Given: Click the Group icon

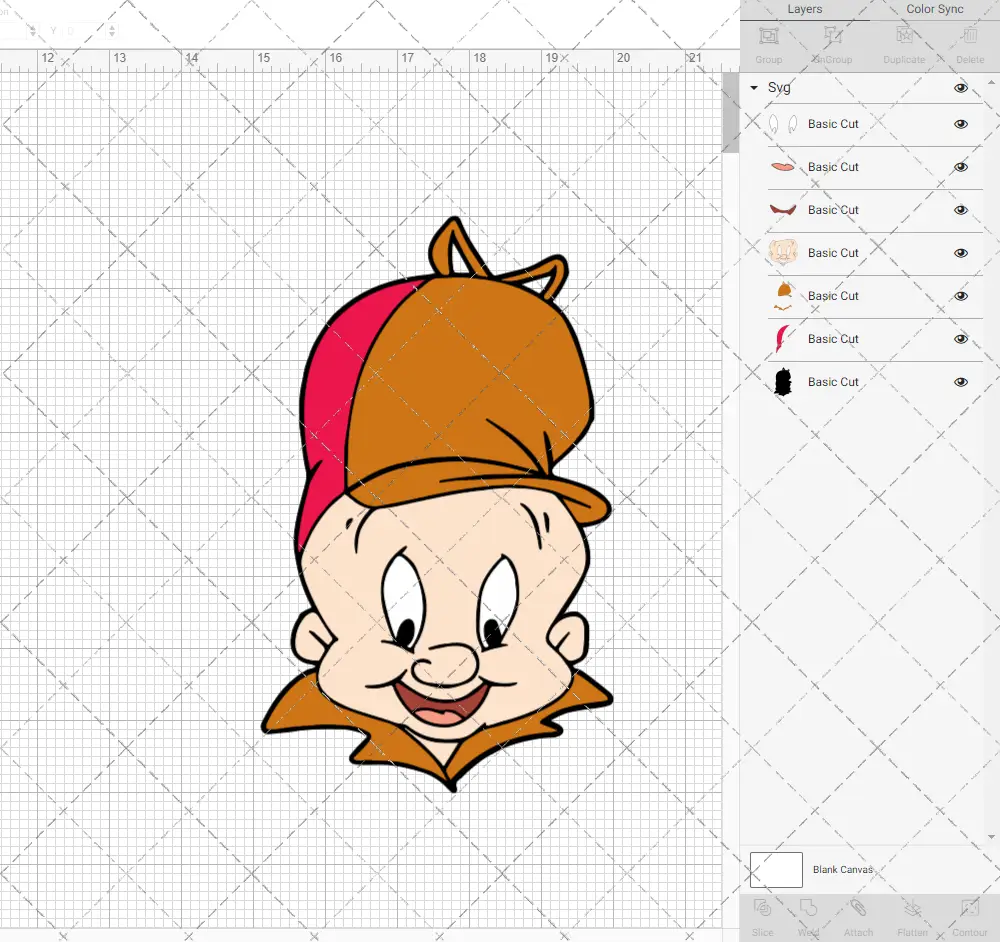Looking at the screenshot, I should (768, 36).
